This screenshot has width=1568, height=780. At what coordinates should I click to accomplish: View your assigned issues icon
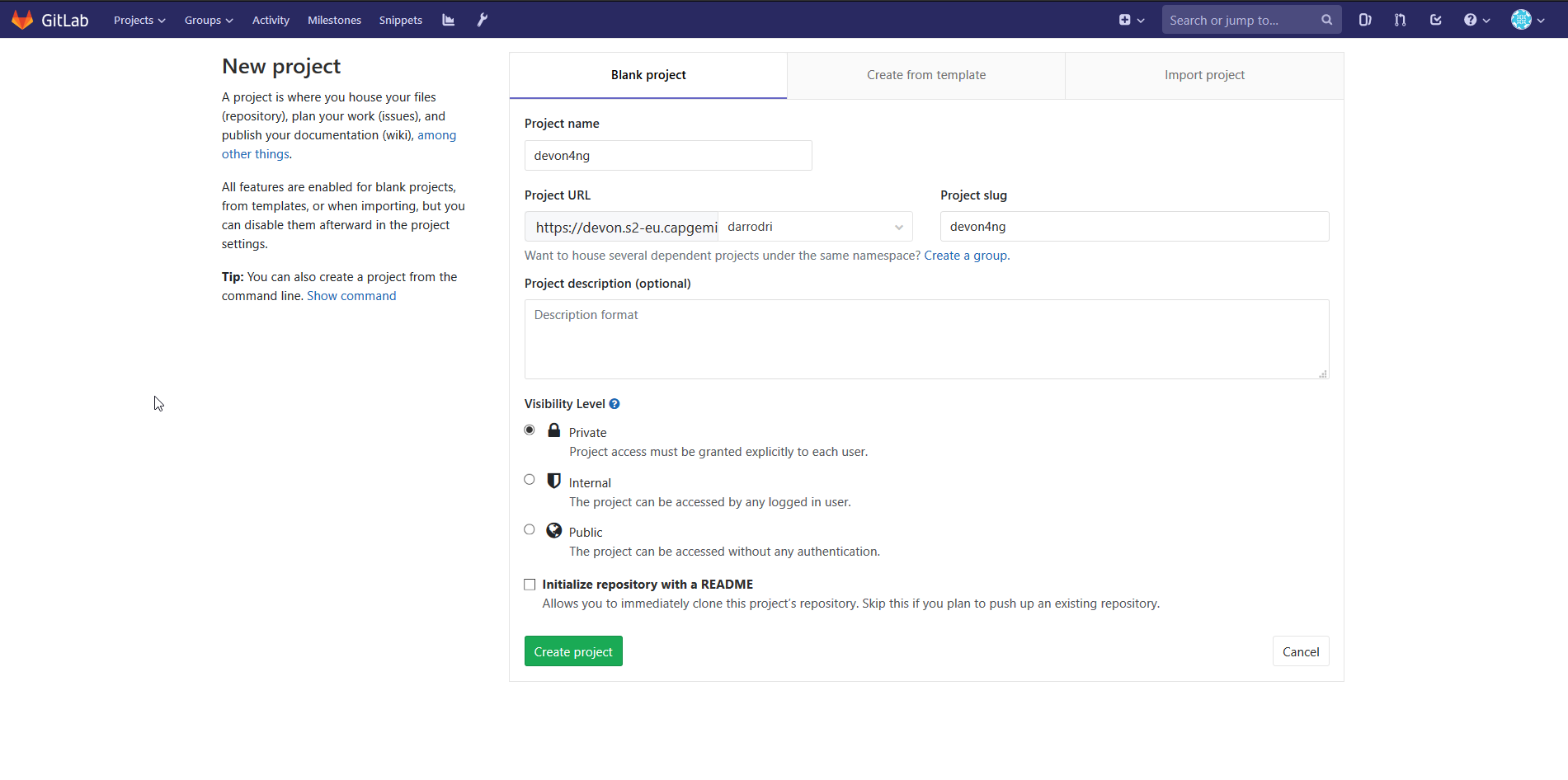click(1364, 19)
